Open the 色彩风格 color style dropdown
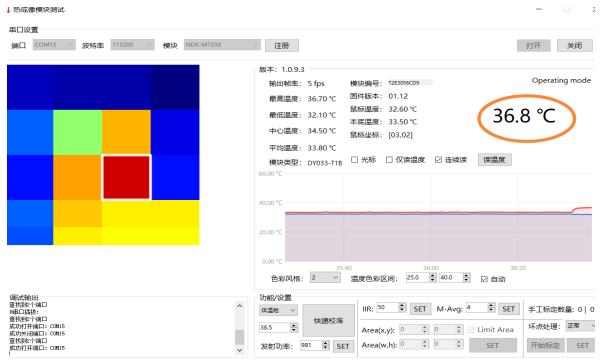 pyautogui.click(x=325, y=278)
